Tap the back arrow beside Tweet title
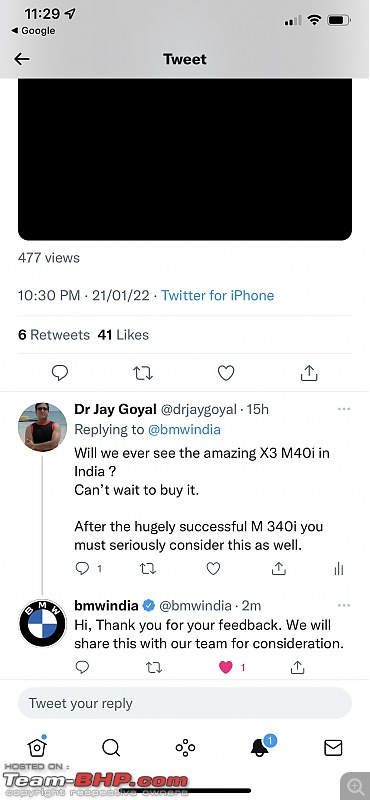 [x=21, y=59]
